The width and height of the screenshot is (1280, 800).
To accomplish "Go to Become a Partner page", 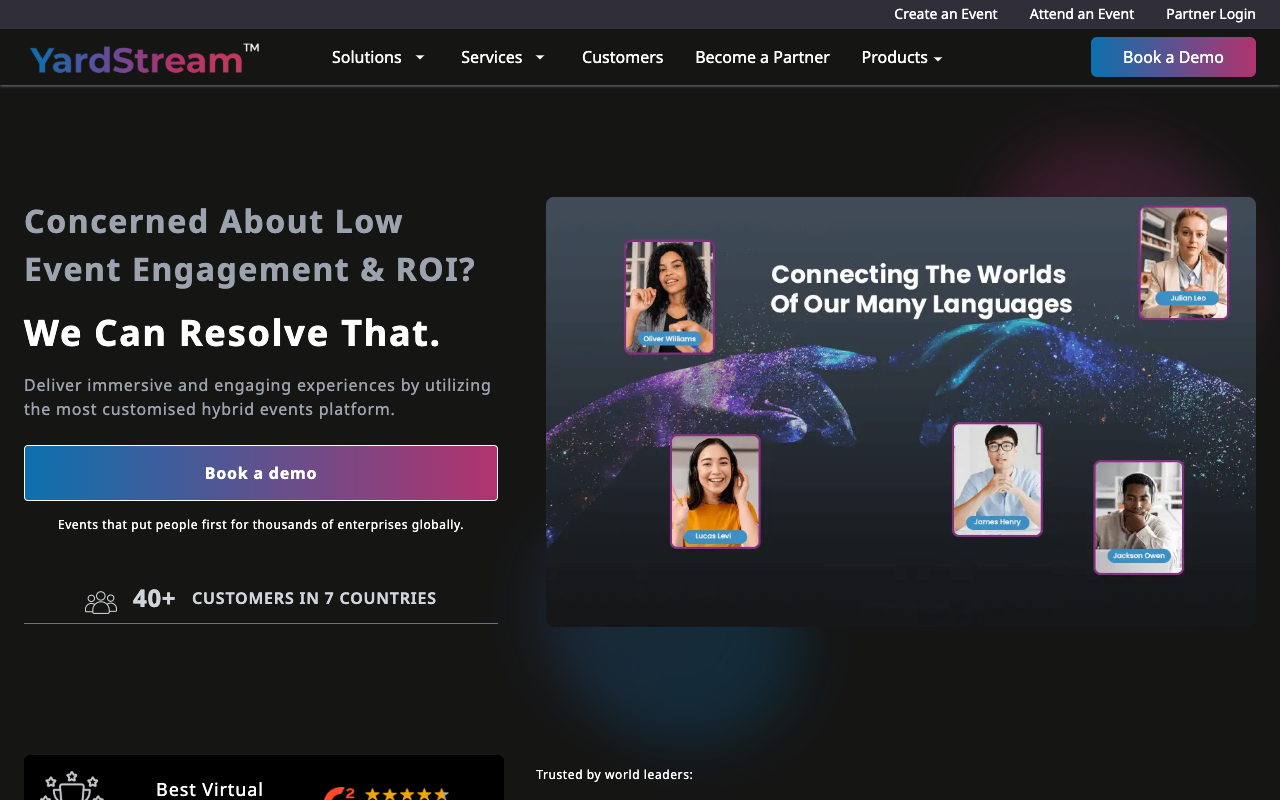I will (762, 58).
